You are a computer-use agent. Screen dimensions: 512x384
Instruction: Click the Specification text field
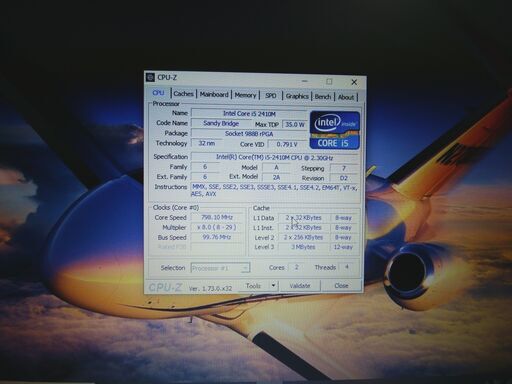[x=274, y=157]
